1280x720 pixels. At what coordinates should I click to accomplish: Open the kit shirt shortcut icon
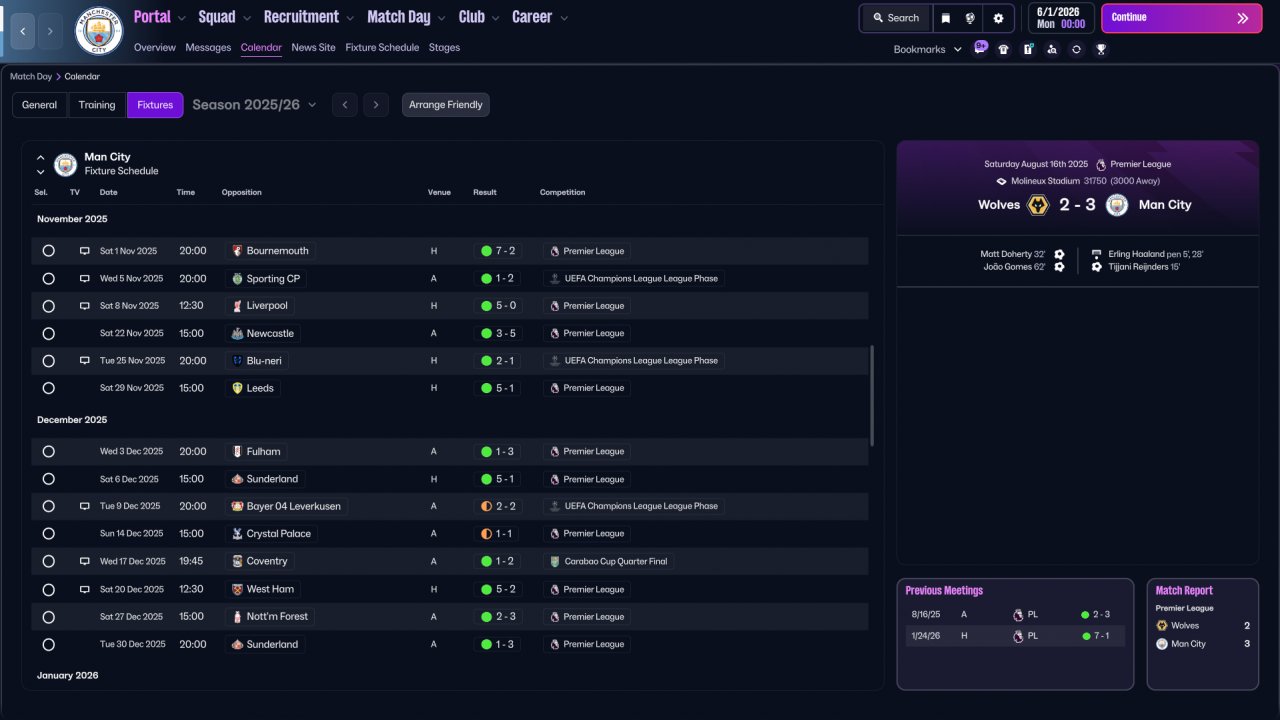click(x=1004, y=49)
